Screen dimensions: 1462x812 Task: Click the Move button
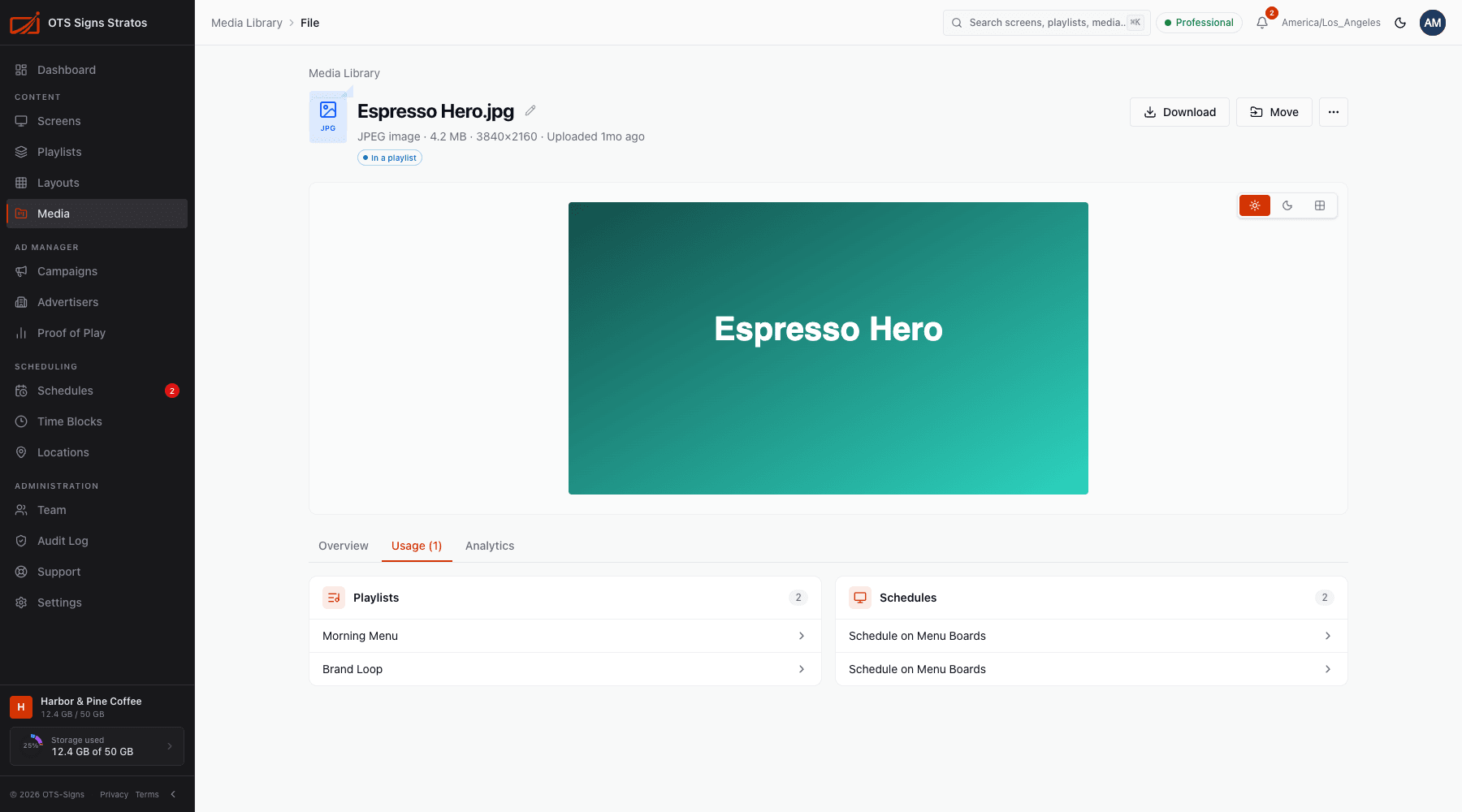(x=1274, y=112)
